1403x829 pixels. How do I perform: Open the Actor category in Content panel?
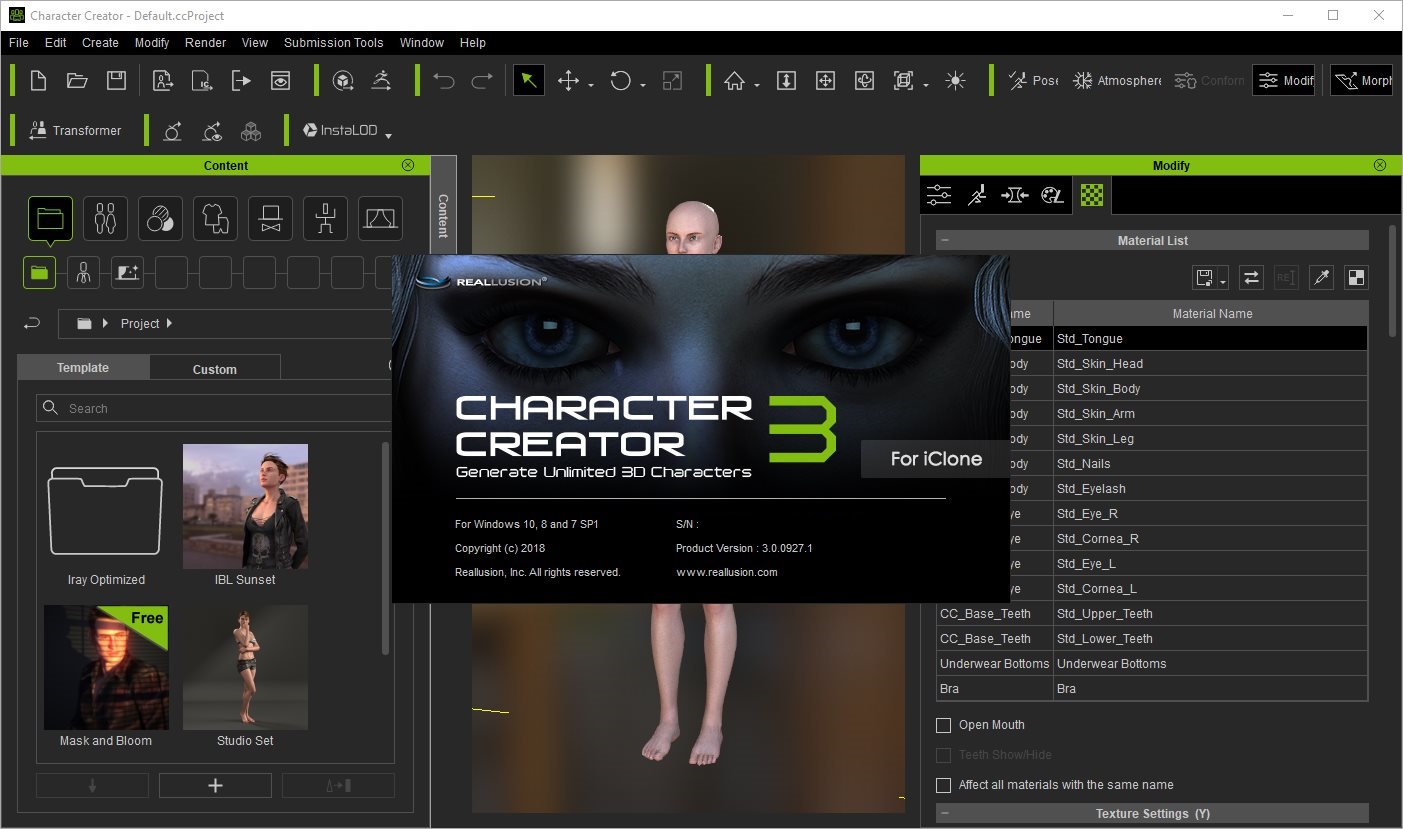[x=105, y=218]
